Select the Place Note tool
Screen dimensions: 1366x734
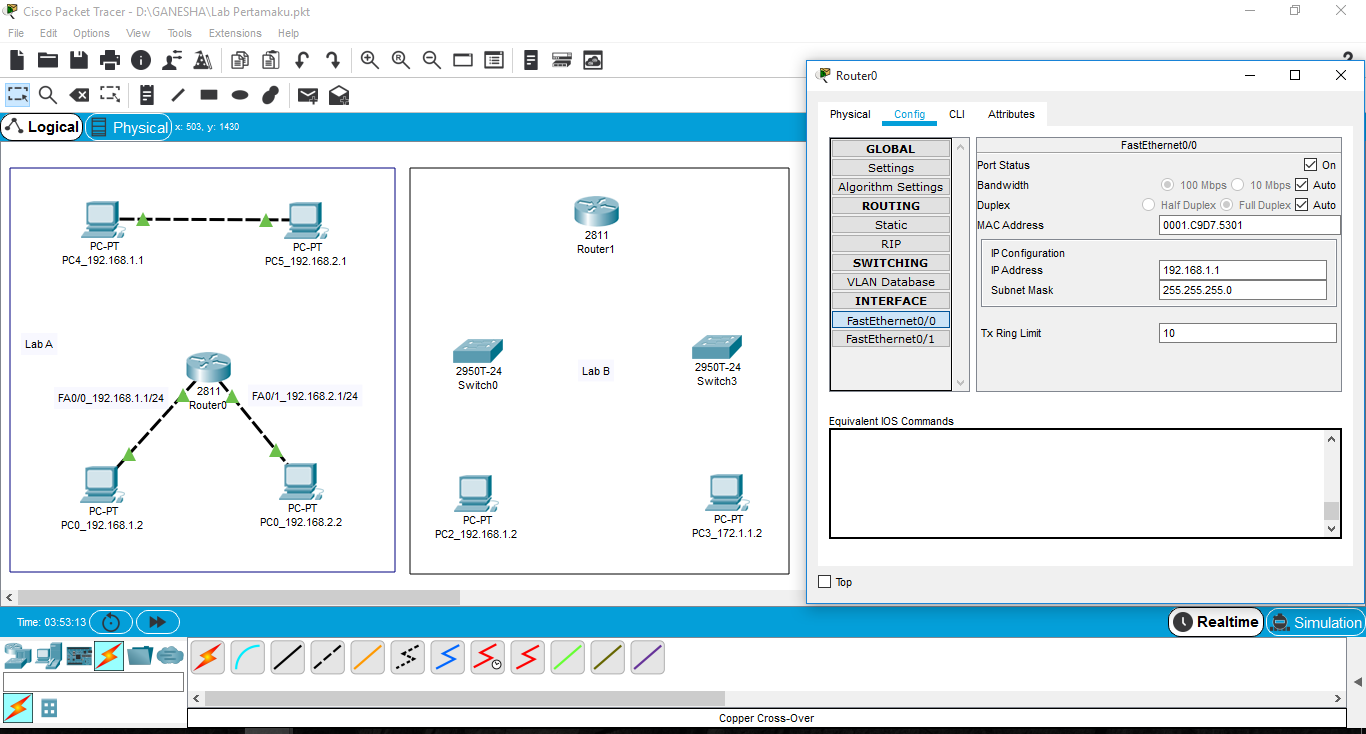tap(147, 95)
